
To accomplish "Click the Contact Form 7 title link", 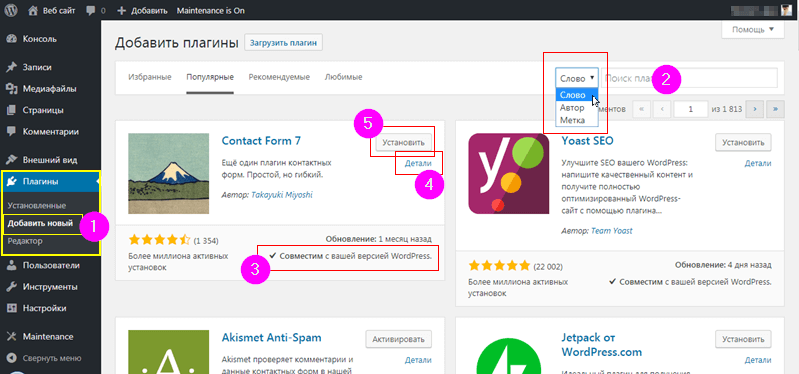I will click(261, 141).
